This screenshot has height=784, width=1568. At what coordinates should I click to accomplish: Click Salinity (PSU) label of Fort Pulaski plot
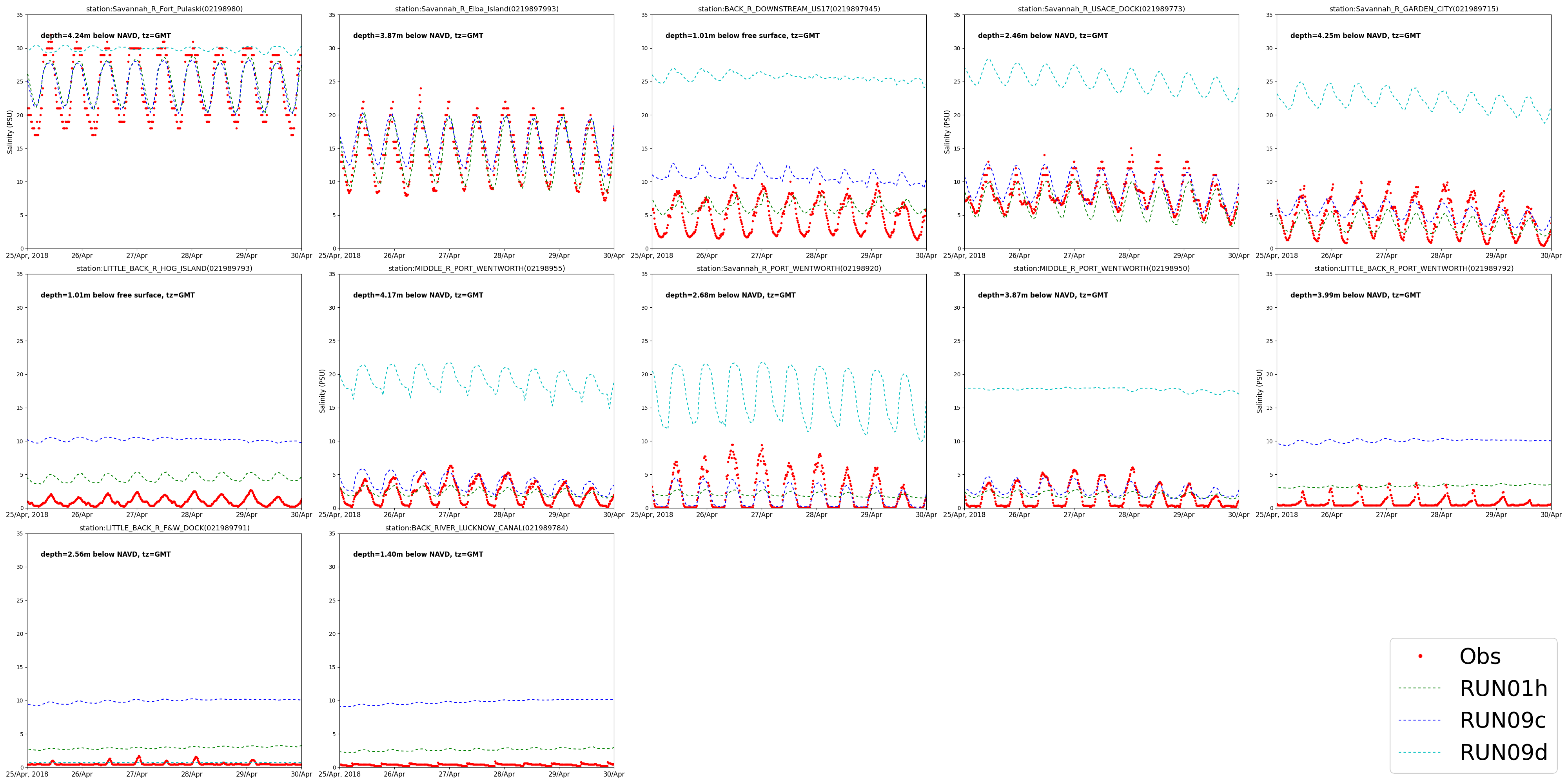point(10,131)
